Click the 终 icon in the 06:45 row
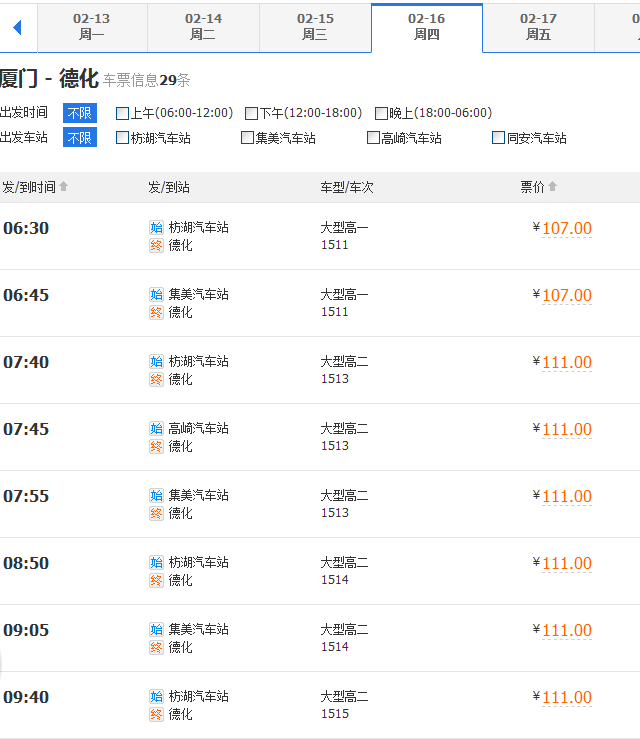 pos(156,312)
